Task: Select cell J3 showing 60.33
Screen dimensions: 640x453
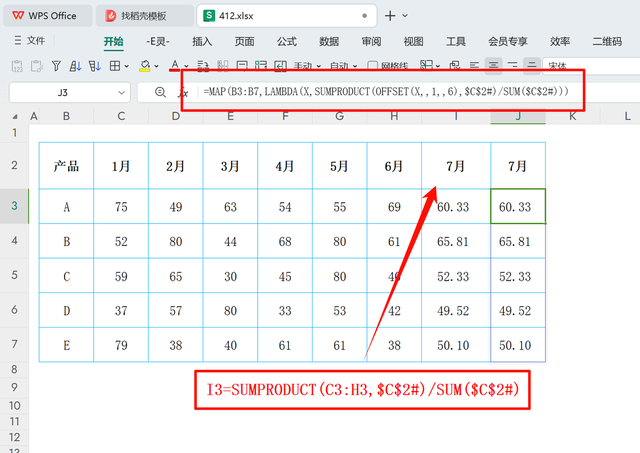Action: click(x=518, y=207)
